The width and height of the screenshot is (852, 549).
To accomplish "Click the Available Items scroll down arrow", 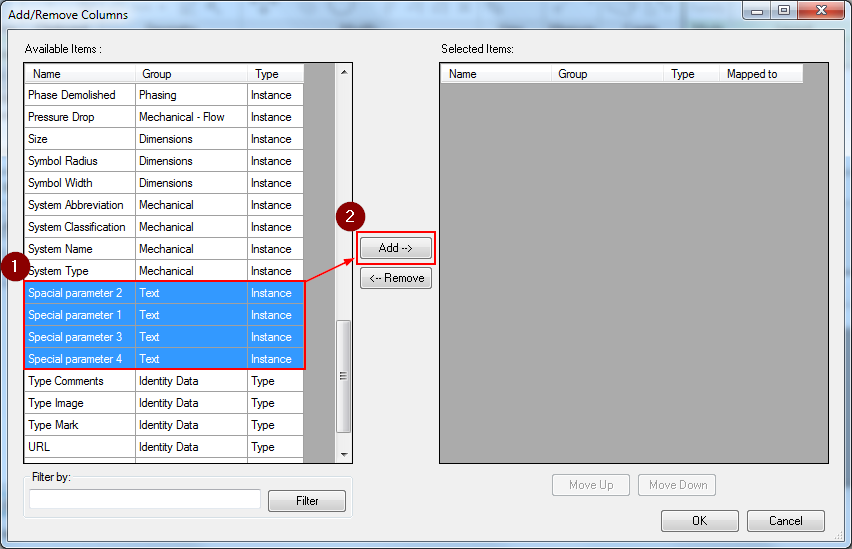I will (x=344, y=454).
